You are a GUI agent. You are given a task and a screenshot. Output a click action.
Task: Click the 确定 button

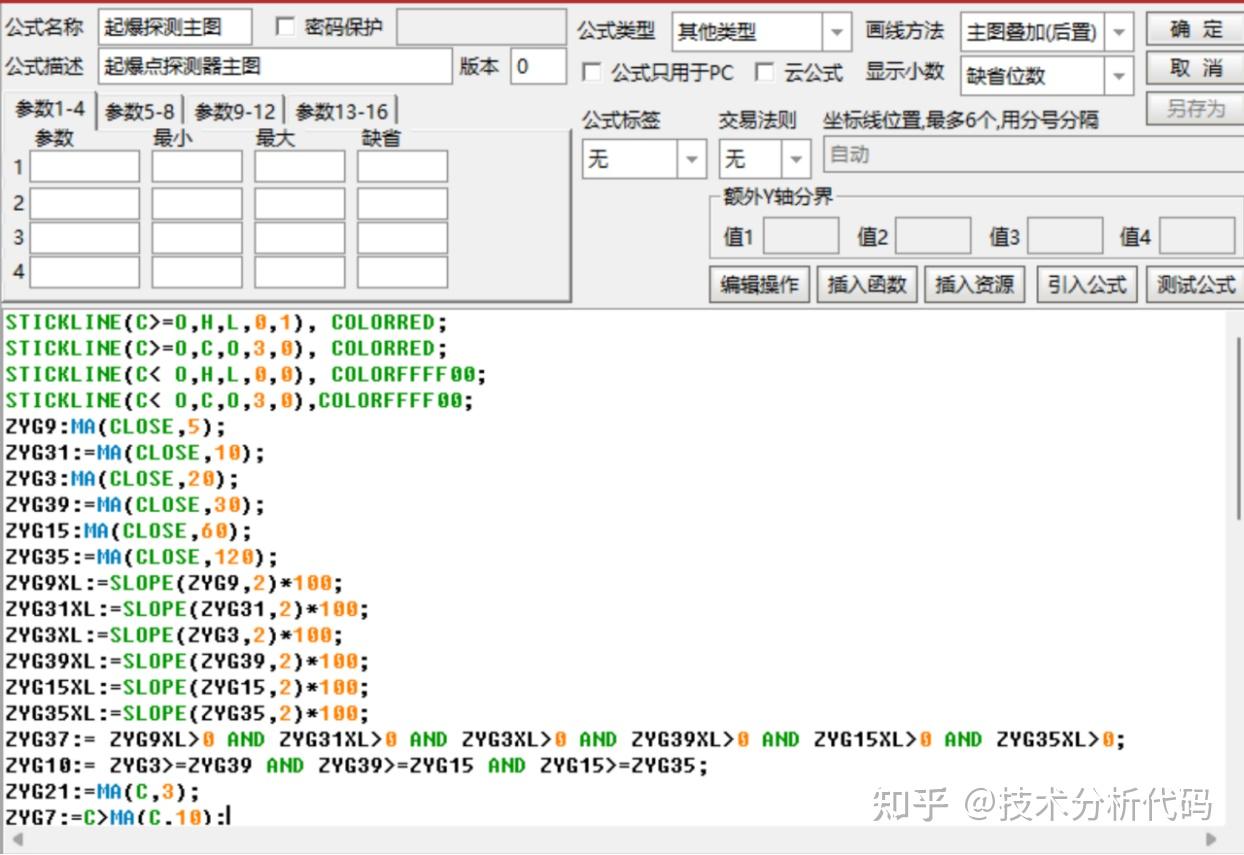click(1195, 29)
